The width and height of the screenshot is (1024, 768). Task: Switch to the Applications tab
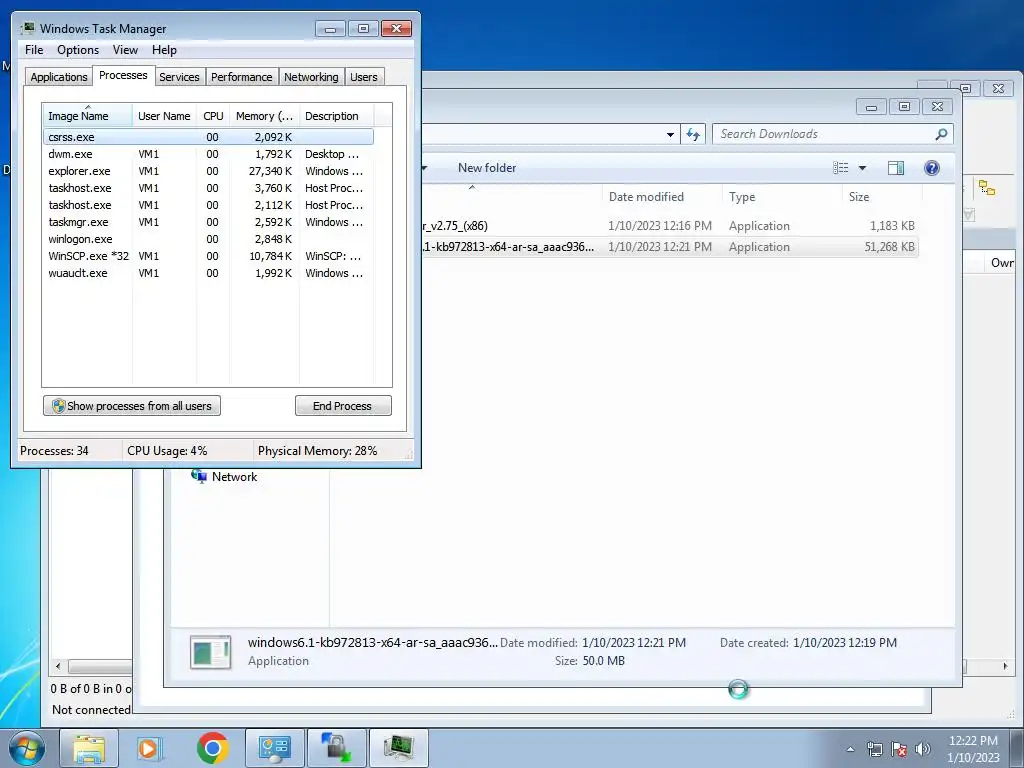tap(59, 77)
